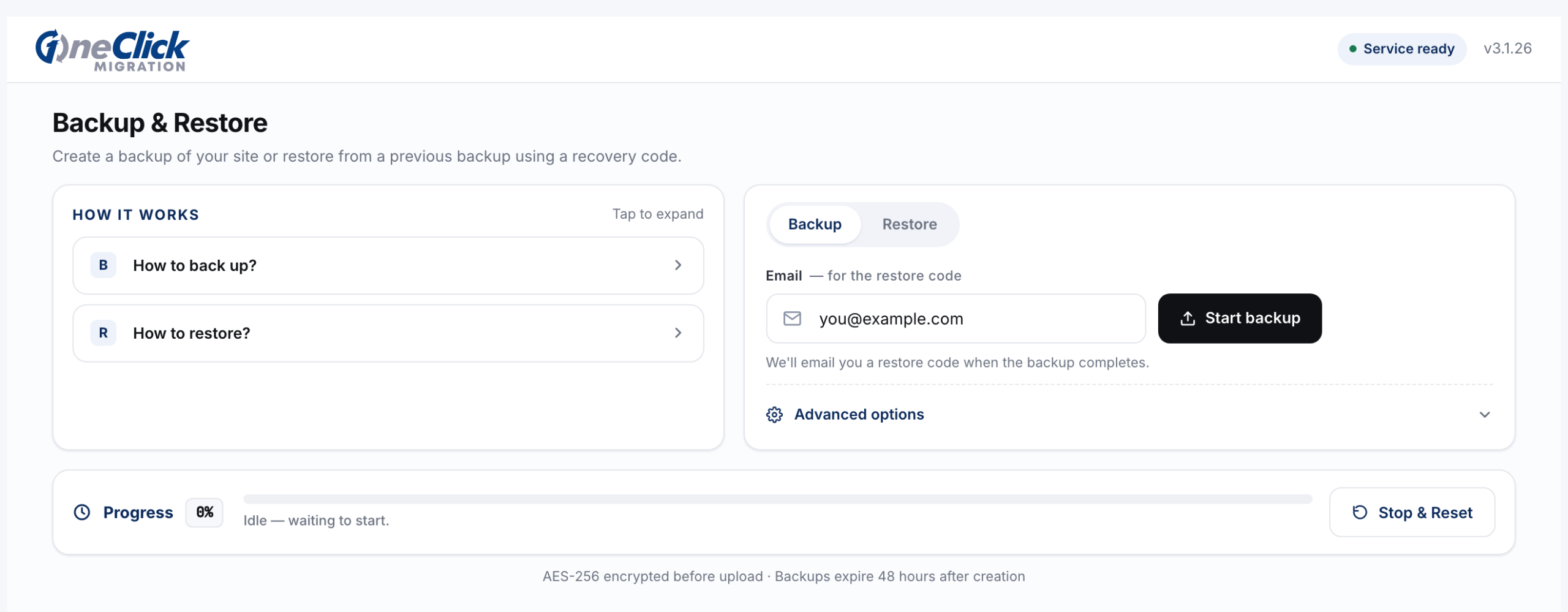Click the R badge icon for restore help
The height and width of the screenshot is (612, 1568).
pyautogui.click(x=104, y=333)
